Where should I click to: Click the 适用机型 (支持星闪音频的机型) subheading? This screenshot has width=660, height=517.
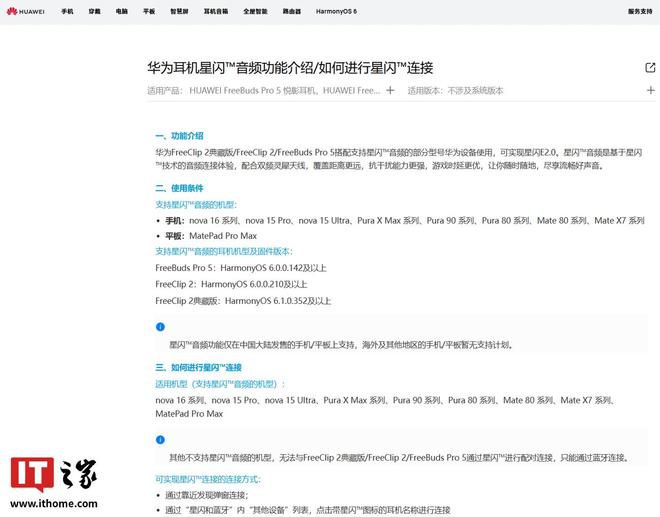220,384
